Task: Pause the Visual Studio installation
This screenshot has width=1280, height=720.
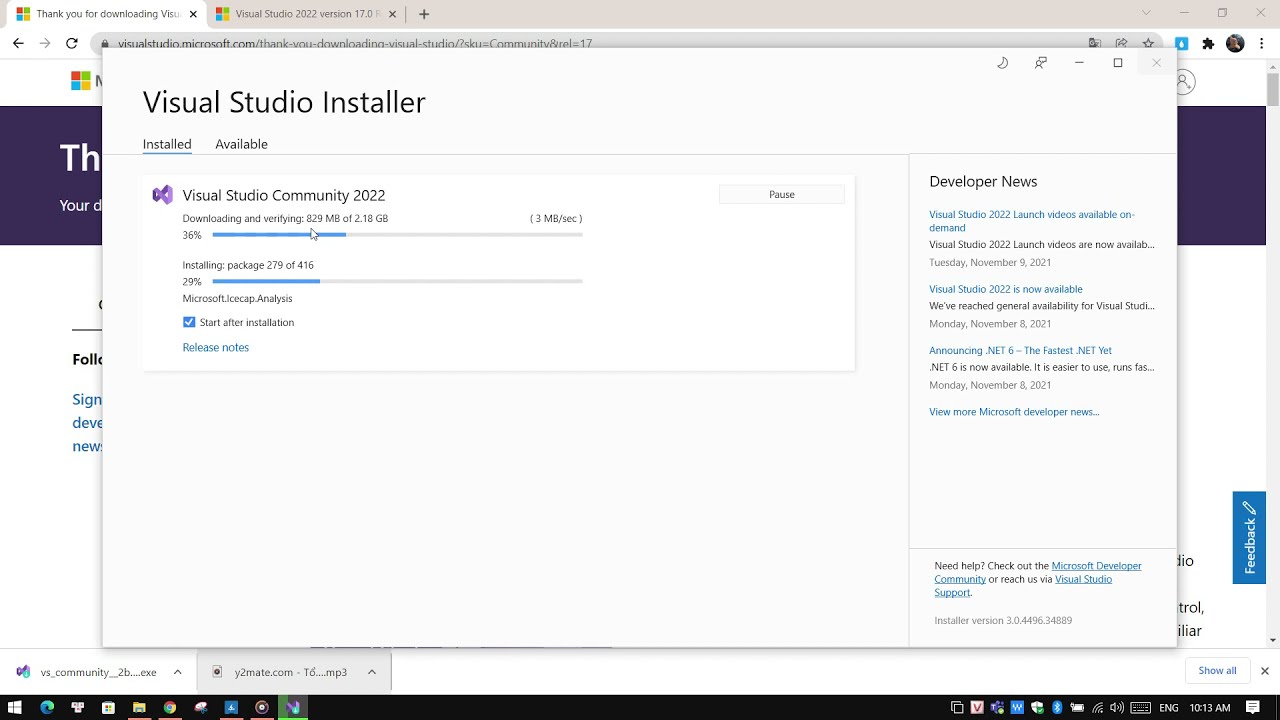Action: 782,194
